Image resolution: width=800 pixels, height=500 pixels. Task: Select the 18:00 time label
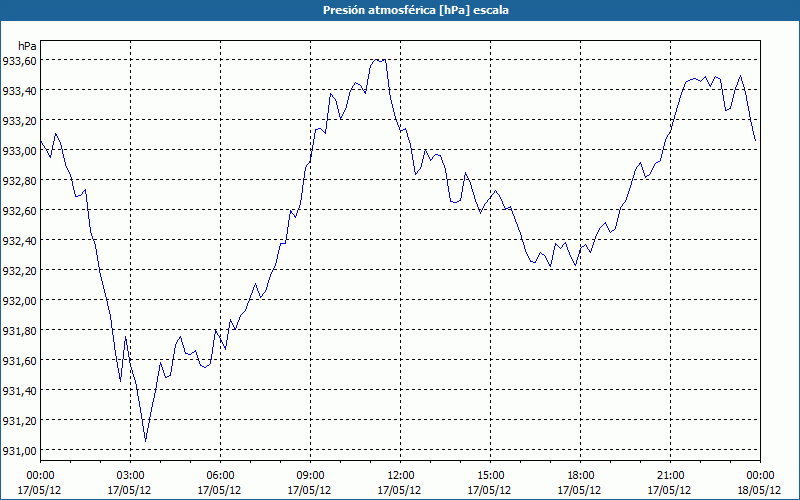point(581,476)
